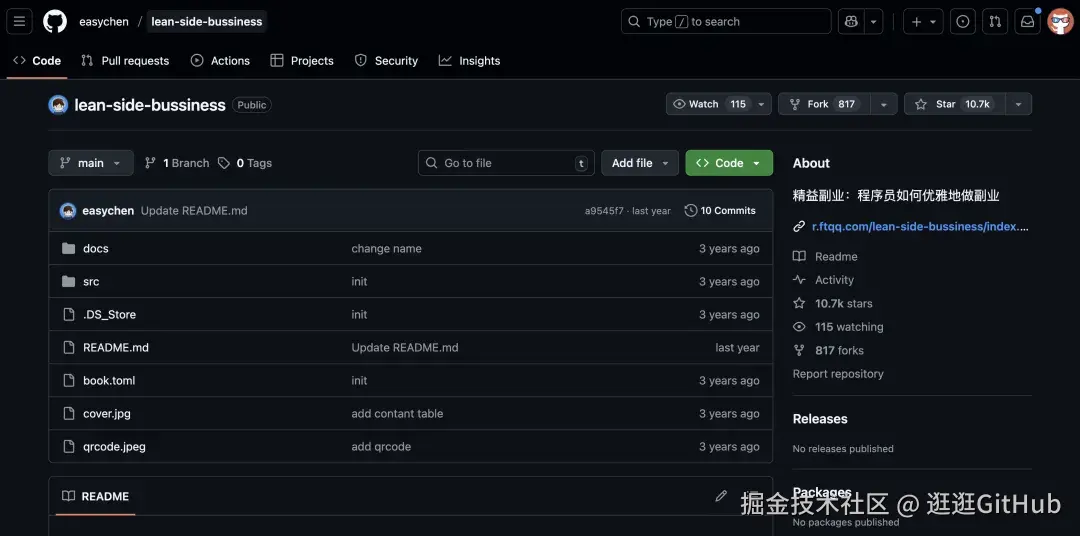This screenshot has width=1080, height=536.
Task: Open the user profile avatar menu
Action: (1060, 21)
